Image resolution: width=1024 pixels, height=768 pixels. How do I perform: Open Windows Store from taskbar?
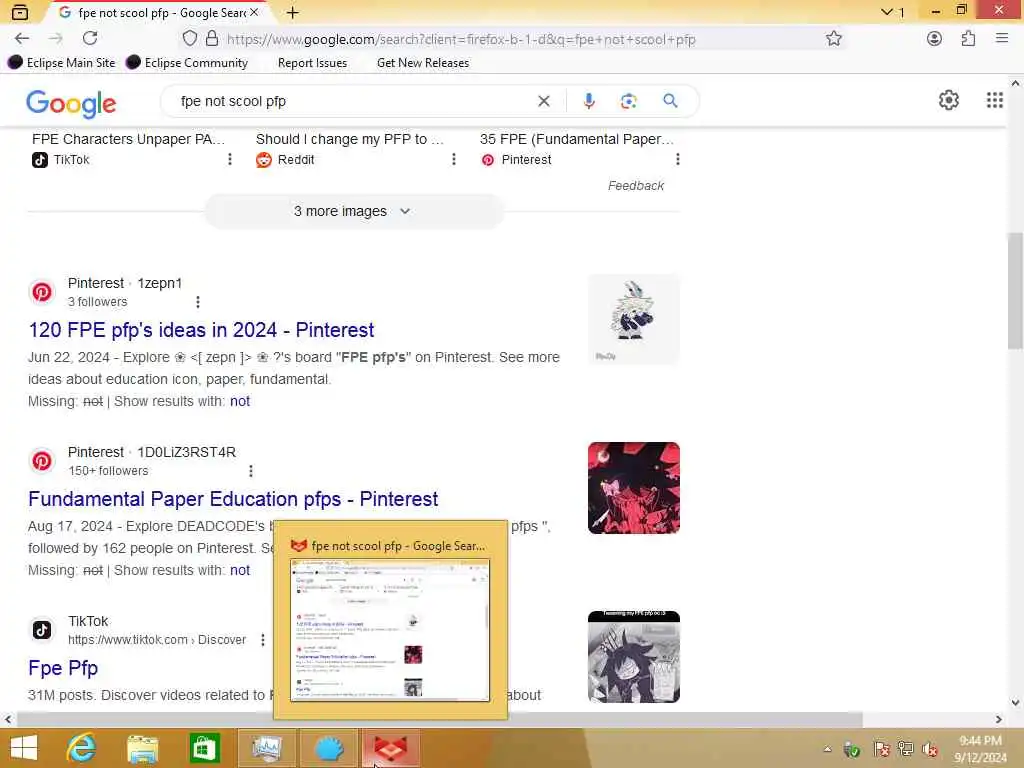tap(204, 748)
